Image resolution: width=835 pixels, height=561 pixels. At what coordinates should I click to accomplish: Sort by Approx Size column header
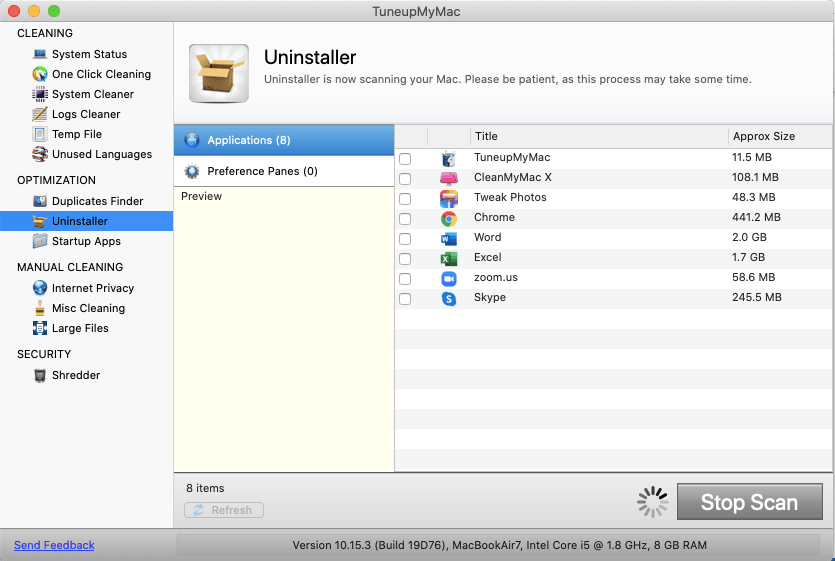779,136
